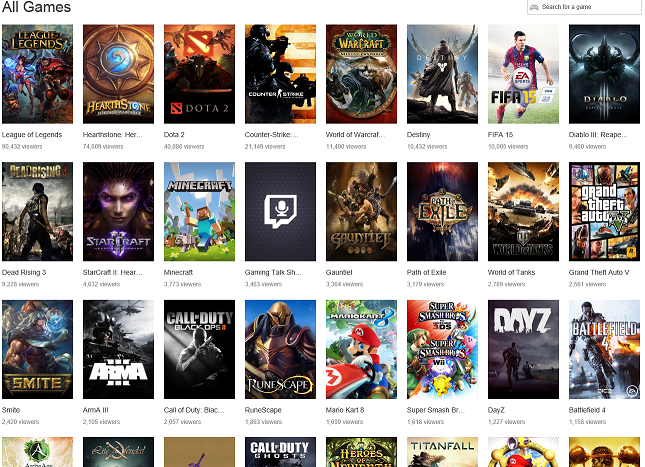Screen dimensions: 645x467
Task: Click the Dota 2 box art
Action: point(199,73)
